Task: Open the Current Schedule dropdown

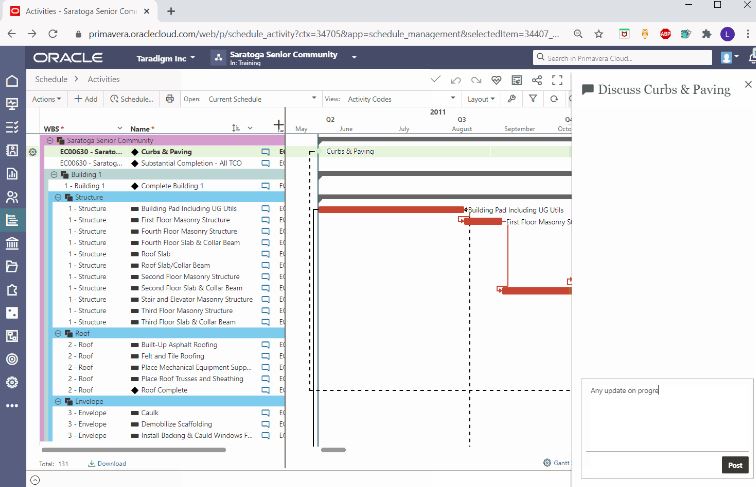Action: coord(261,99)
